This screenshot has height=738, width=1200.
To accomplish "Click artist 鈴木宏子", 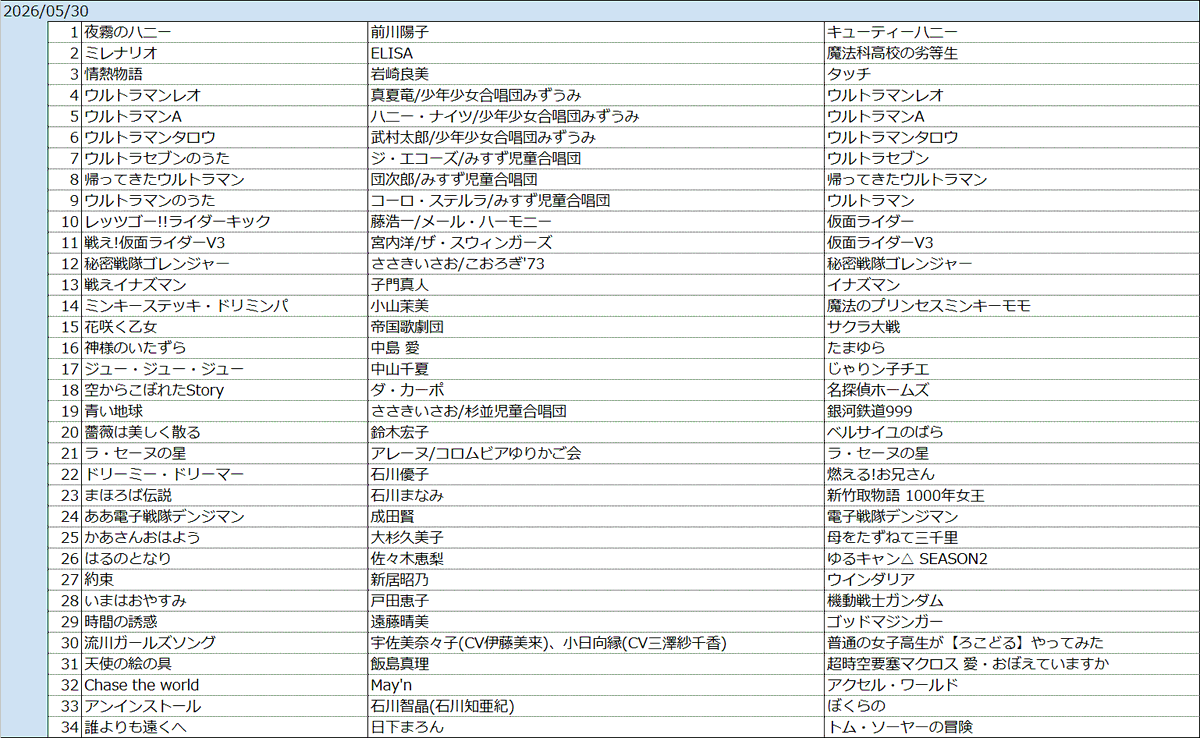I will pyautogui.click(x=400, y=431).
